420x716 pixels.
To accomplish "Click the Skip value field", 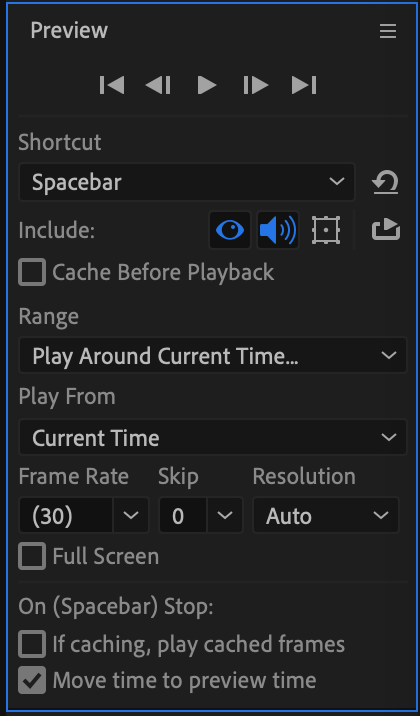I will 183,516.
